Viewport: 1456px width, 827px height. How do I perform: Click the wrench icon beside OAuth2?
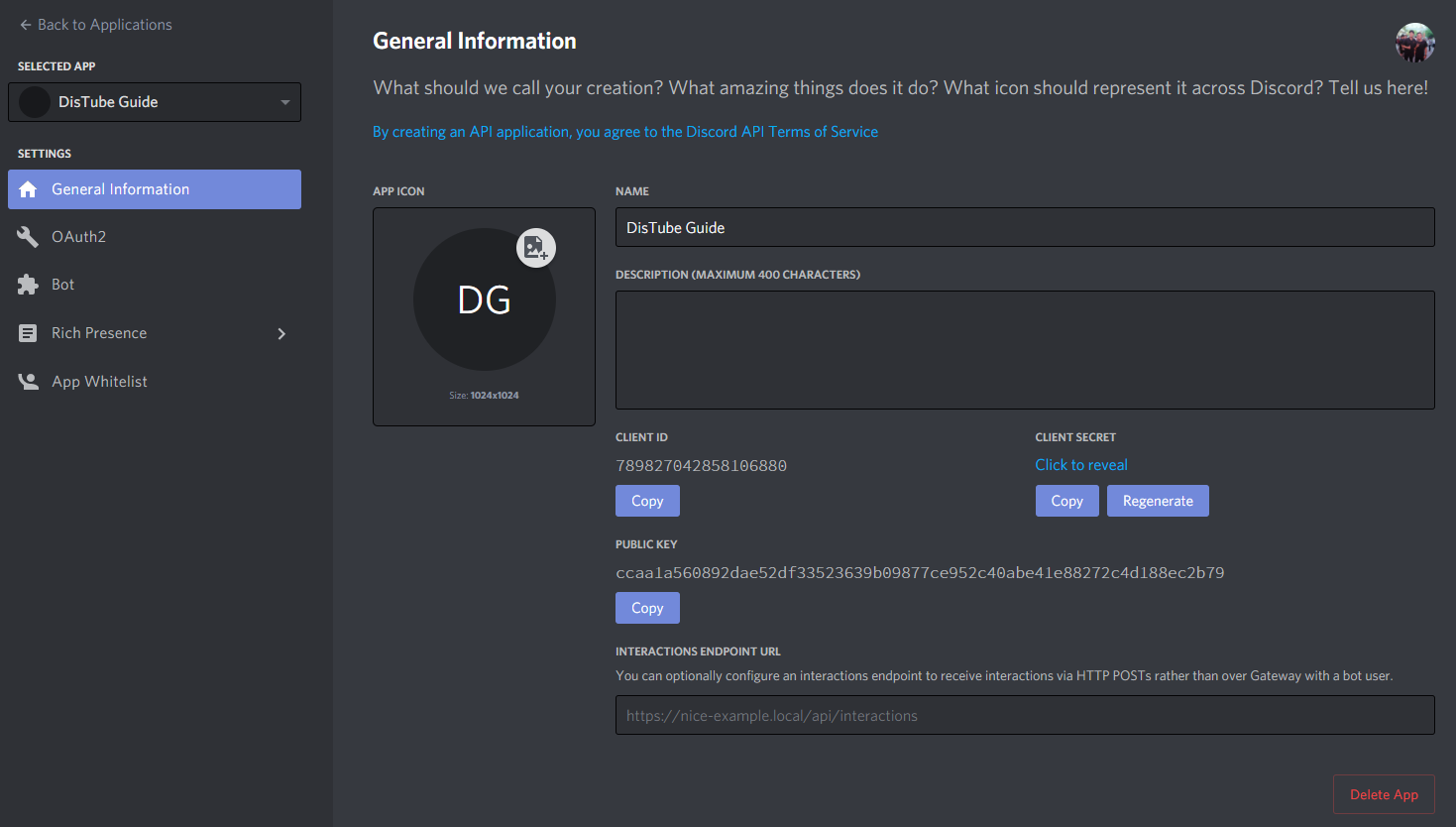click(28, 237)
